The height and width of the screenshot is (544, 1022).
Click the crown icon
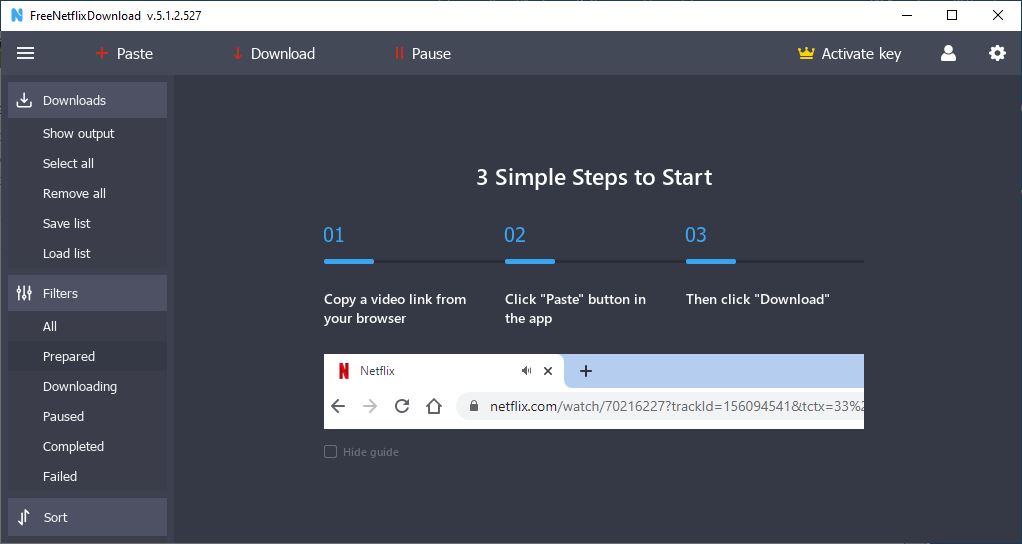(x=806, y=53)
